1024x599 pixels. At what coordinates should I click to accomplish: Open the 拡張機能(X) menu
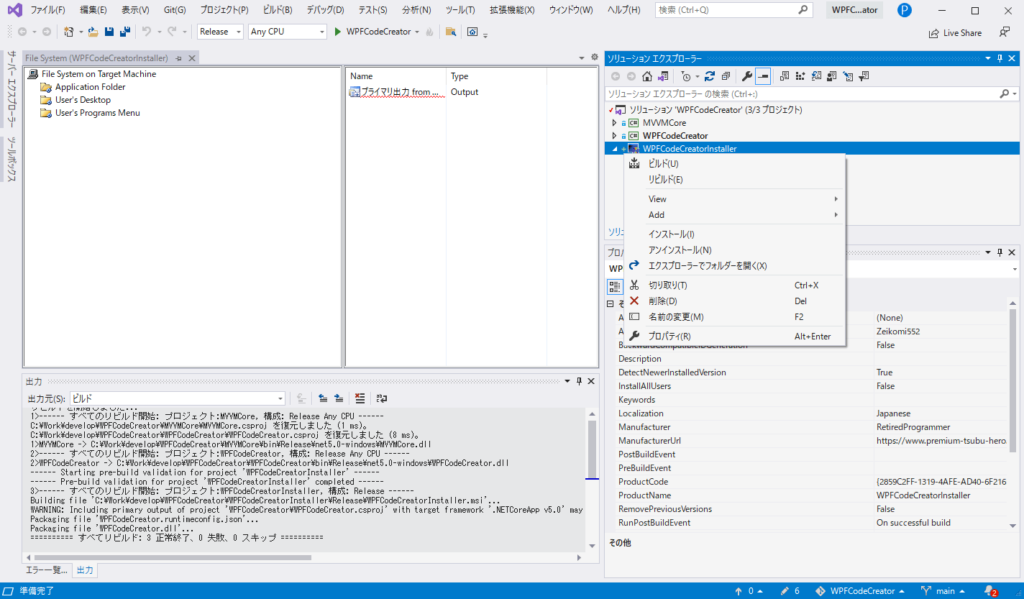pyautogui.click(x=512, y=10)
